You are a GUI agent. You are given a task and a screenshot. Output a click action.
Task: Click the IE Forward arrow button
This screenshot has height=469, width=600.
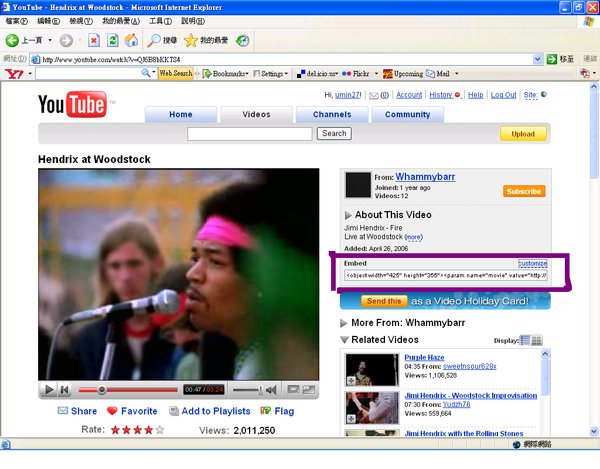[x=66, y=40]
